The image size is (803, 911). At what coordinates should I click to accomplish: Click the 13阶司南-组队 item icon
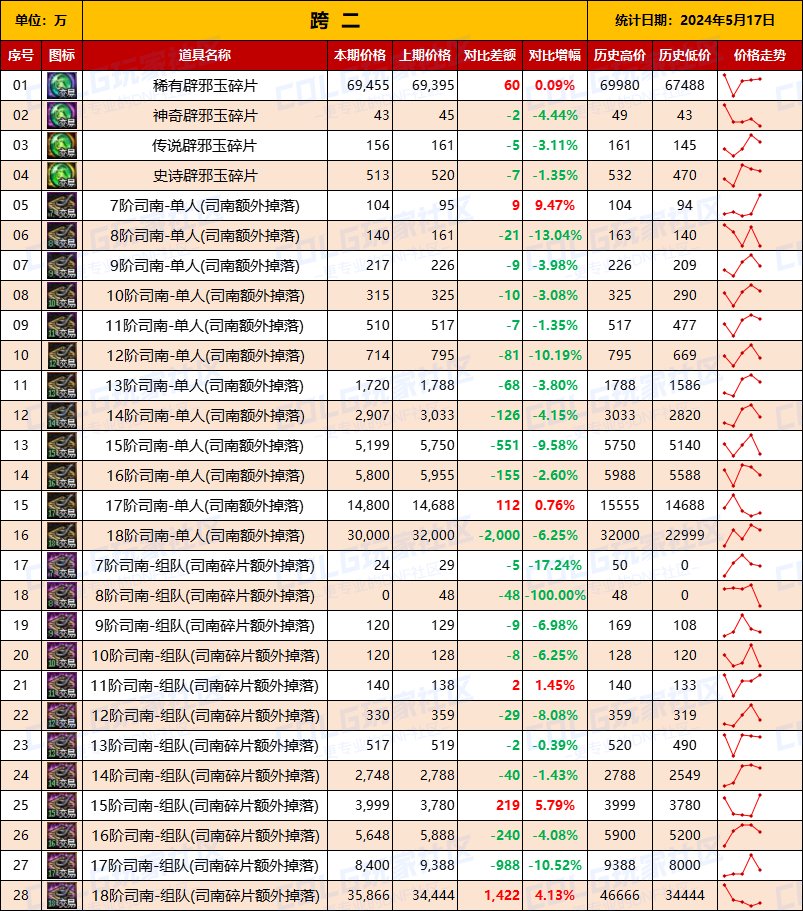point(62,745)
